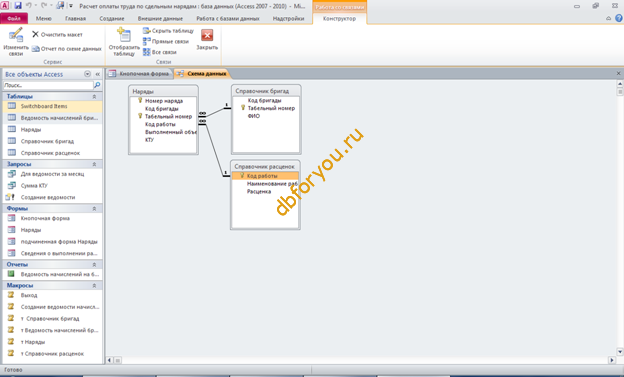Open the Файл menu
This screenshot has width=624, height=377.
coord(14,18)
